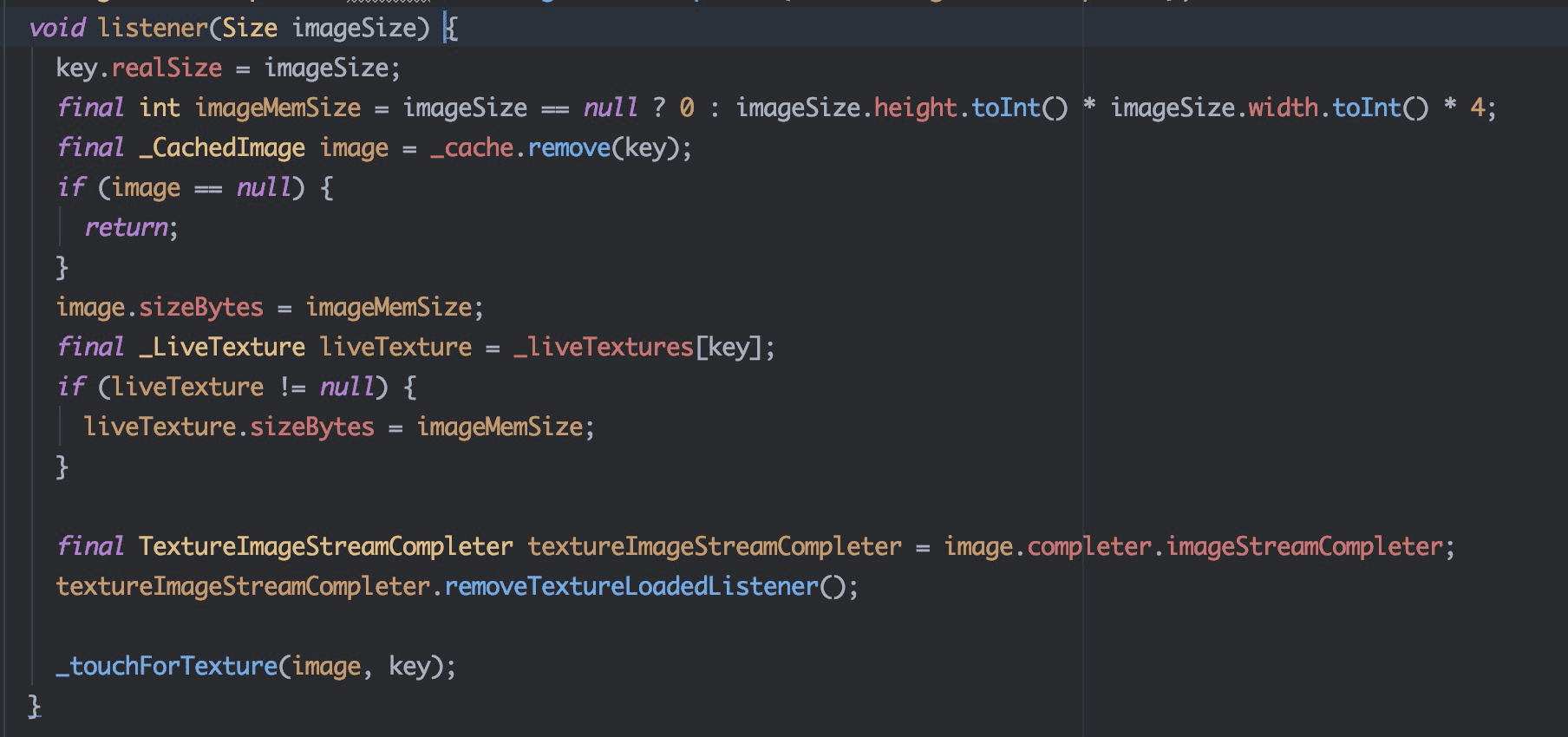Click the 'removeTextureLoadedListener' method call
Screen dimensions: 1568x737
[x=631, y=586]
